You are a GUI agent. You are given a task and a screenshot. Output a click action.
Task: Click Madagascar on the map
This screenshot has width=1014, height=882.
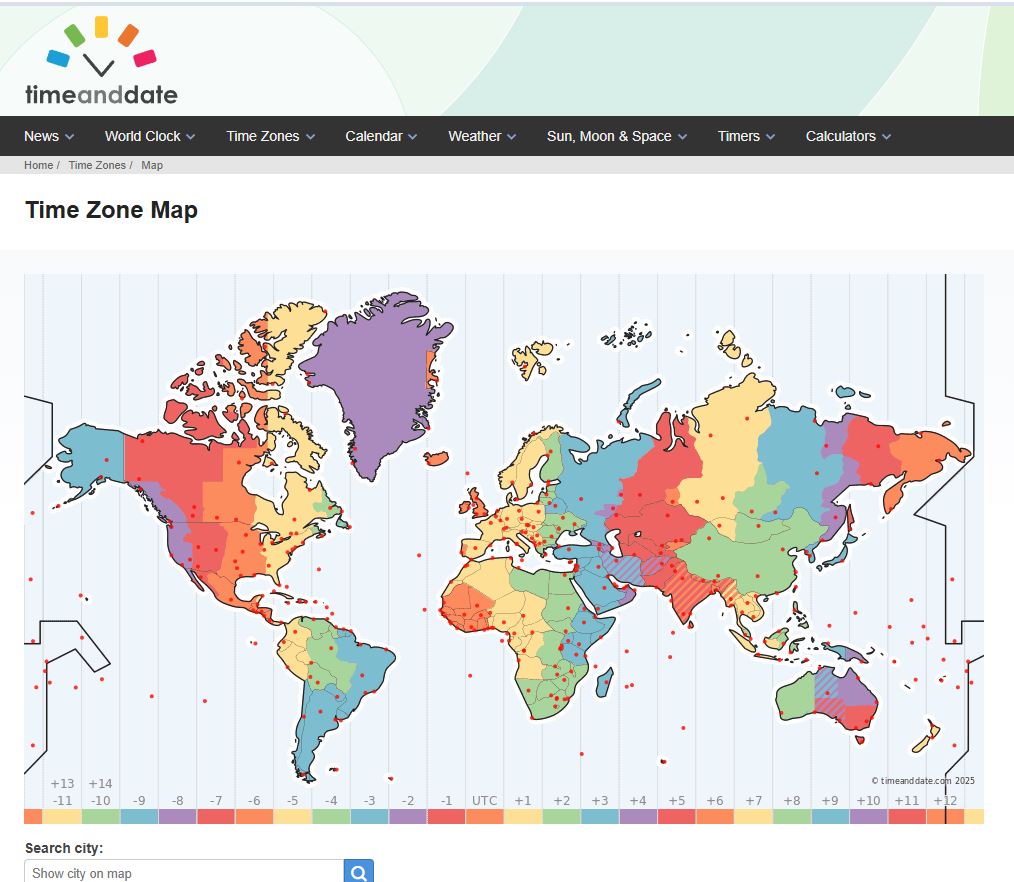click(605, 682)
